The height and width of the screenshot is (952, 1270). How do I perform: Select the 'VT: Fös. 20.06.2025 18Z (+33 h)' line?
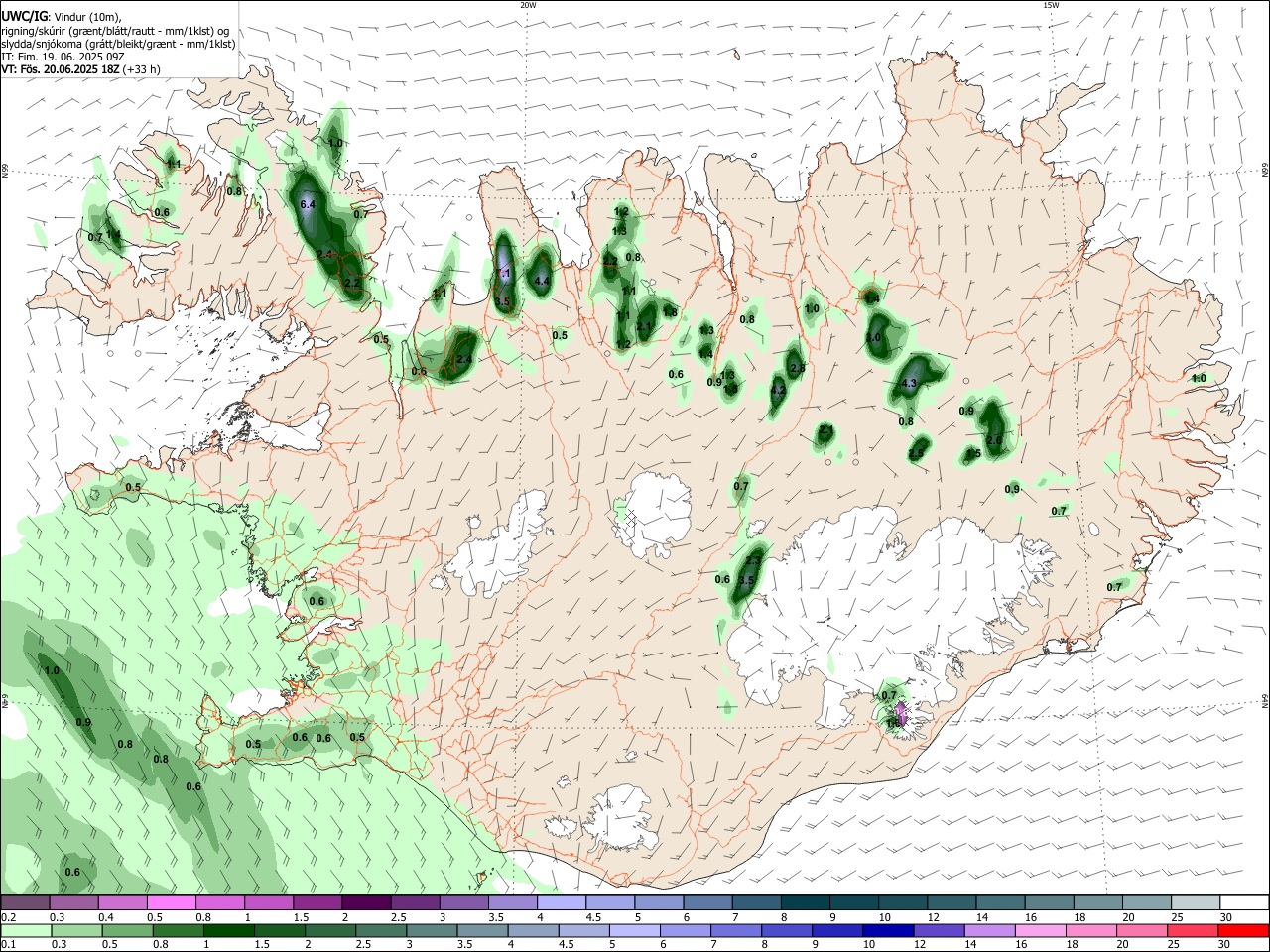point(80,69)
